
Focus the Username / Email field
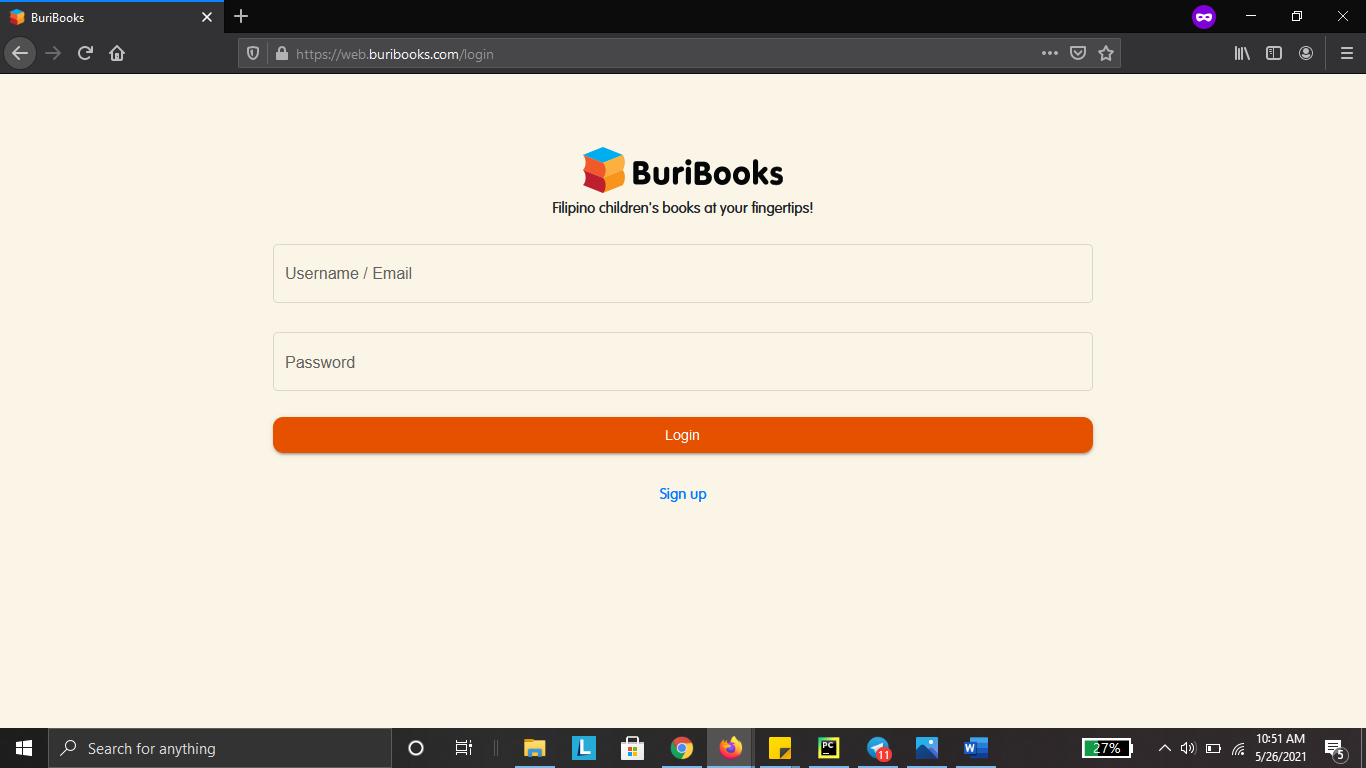(683, 273)
